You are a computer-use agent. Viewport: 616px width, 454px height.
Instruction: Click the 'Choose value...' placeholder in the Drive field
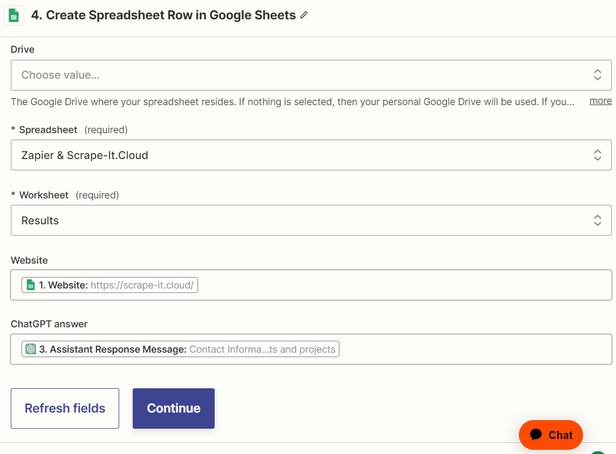click(60, 75)
